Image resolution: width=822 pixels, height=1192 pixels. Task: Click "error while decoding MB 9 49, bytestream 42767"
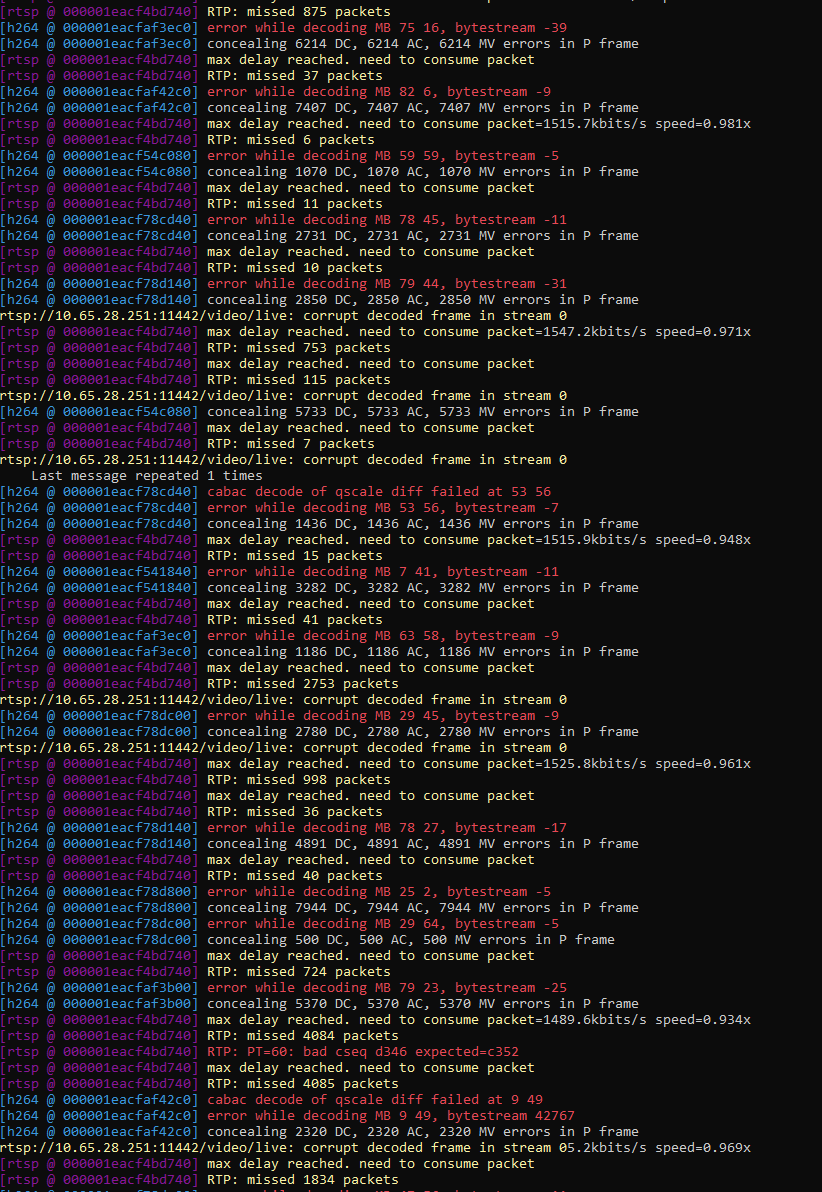click(x=392, y=1115)
